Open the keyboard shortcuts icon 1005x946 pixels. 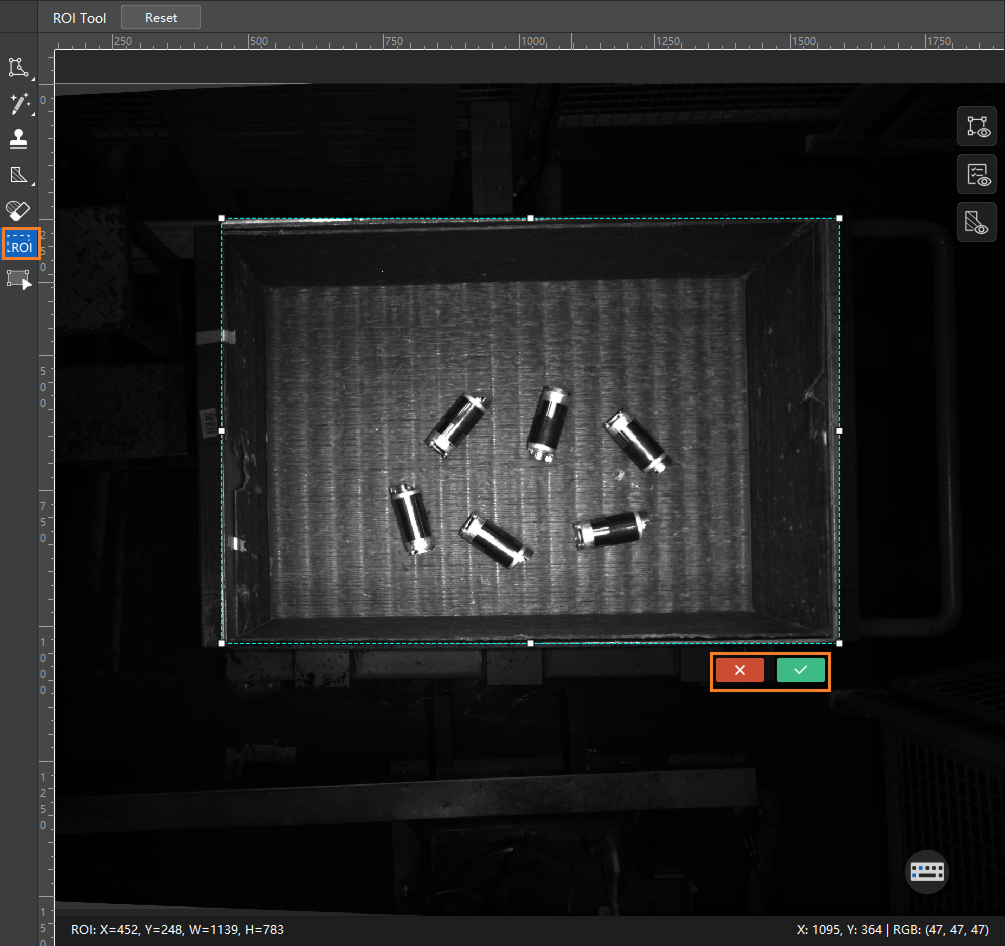tap(927, 872)
